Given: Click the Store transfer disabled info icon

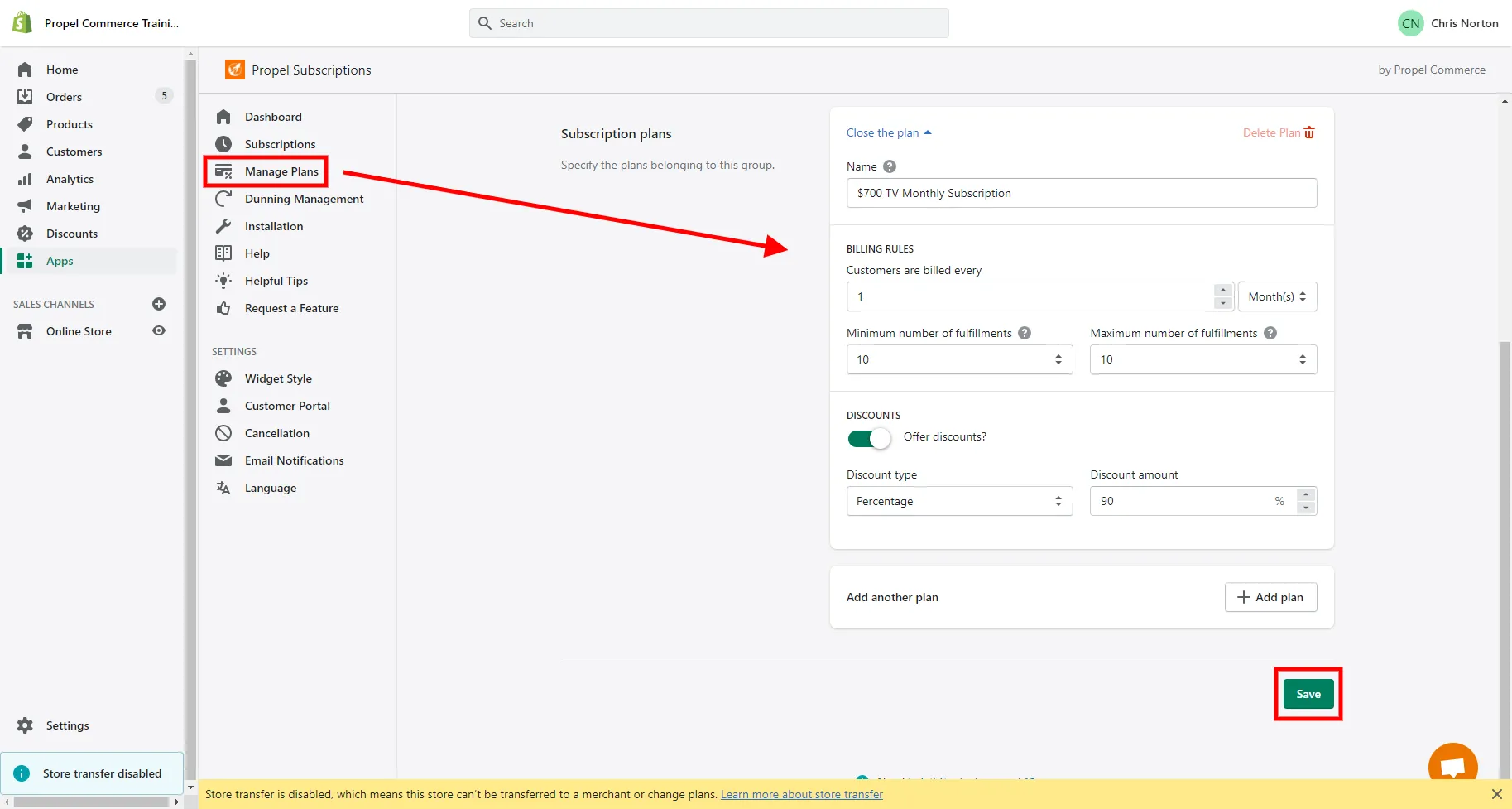Looking at the screenshot, I should point(22,773).
